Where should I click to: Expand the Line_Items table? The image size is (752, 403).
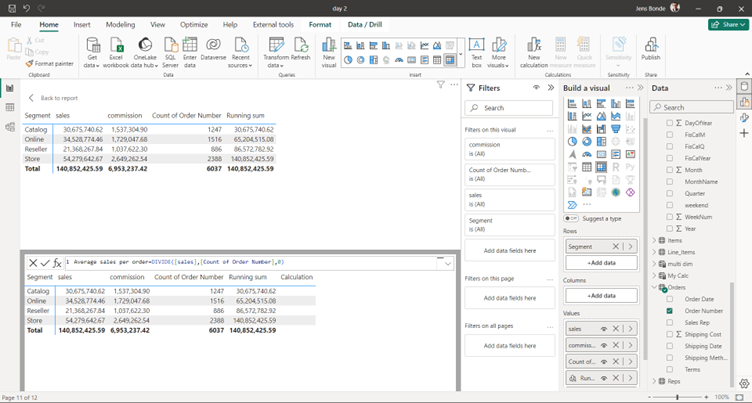pos(654,252)
